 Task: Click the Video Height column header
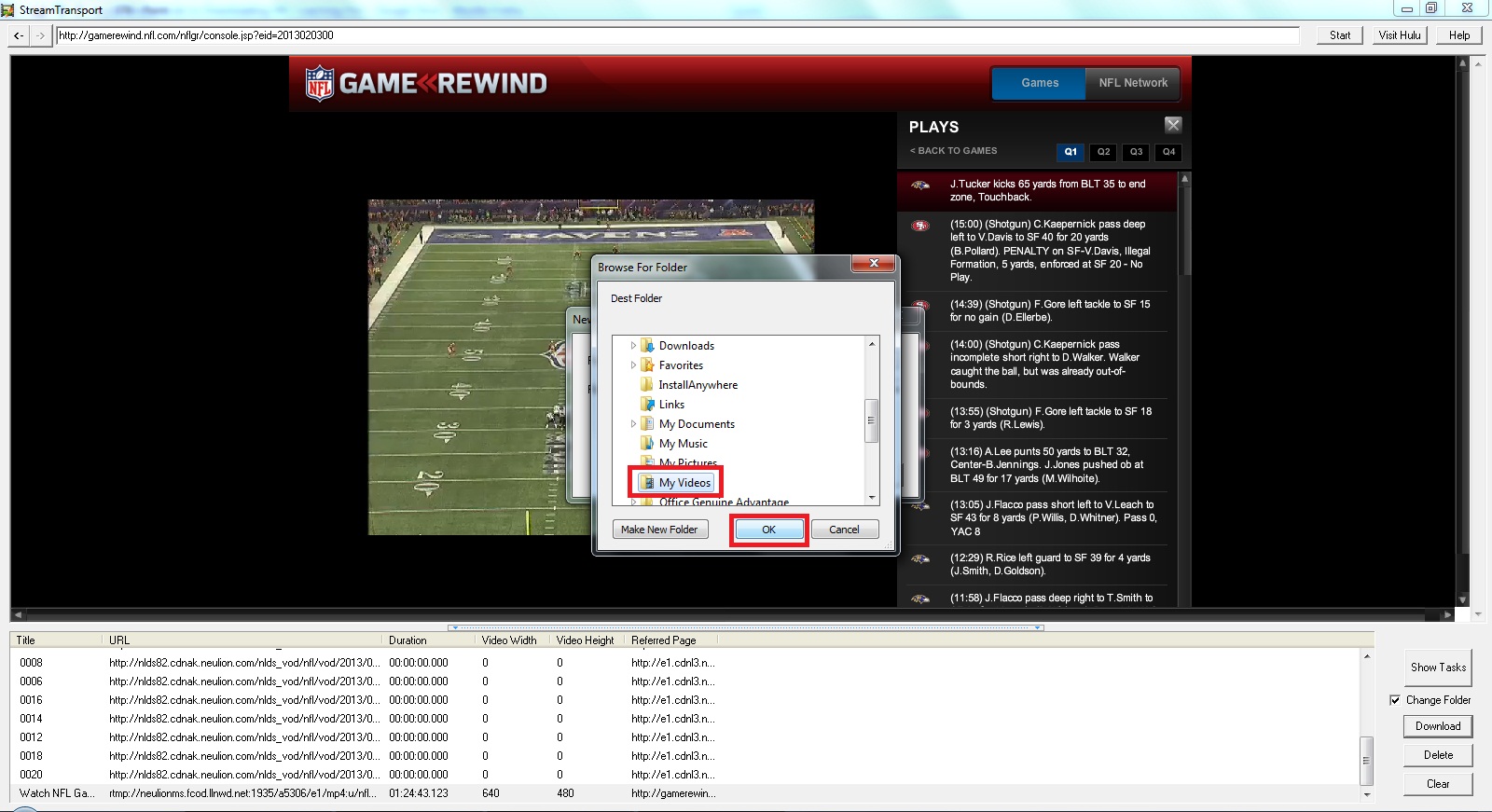(588, 640)
